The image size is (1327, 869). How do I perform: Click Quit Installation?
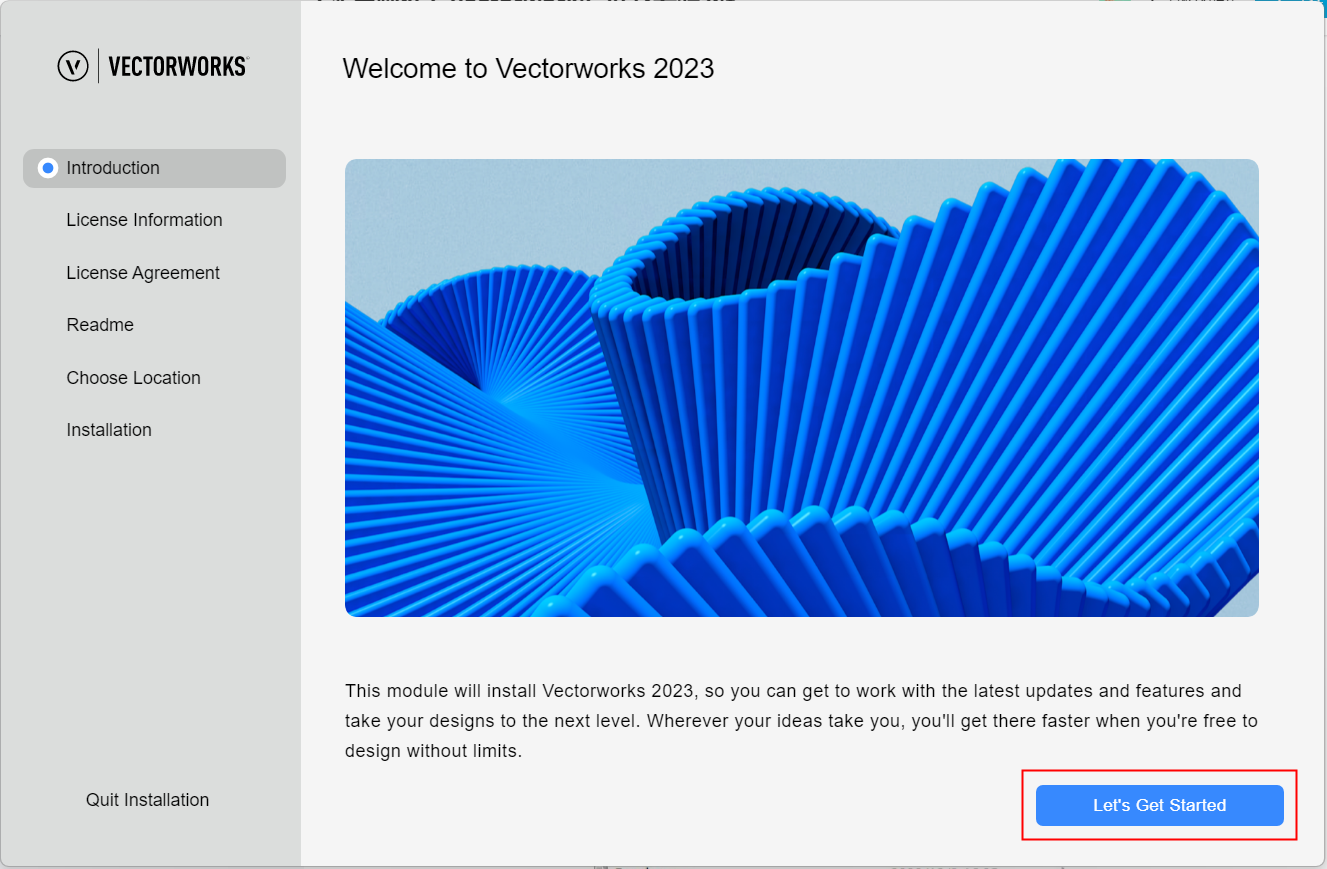pos(147,800)
